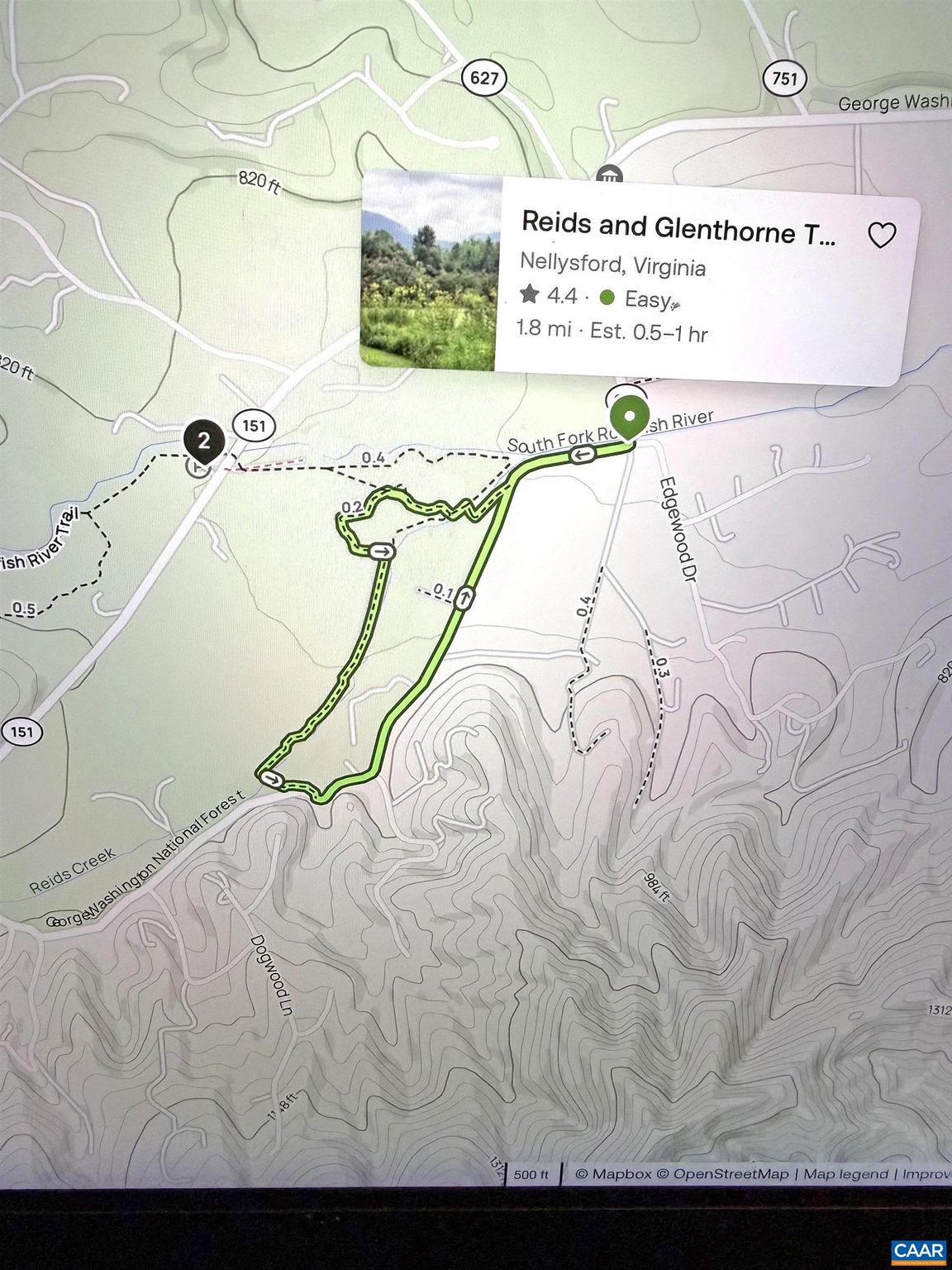Open the Mapbox attribution link

613,1174
